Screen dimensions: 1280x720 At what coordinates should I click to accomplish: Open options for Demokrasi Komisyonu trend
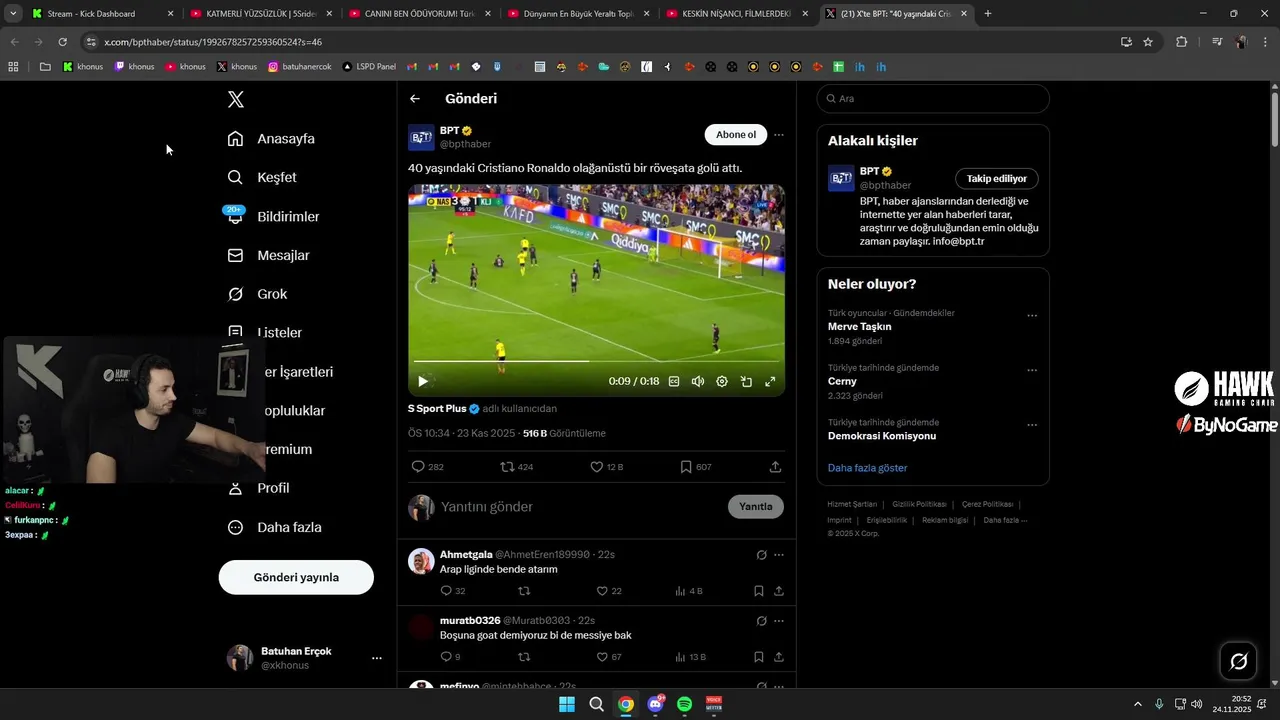point(1032,425)
